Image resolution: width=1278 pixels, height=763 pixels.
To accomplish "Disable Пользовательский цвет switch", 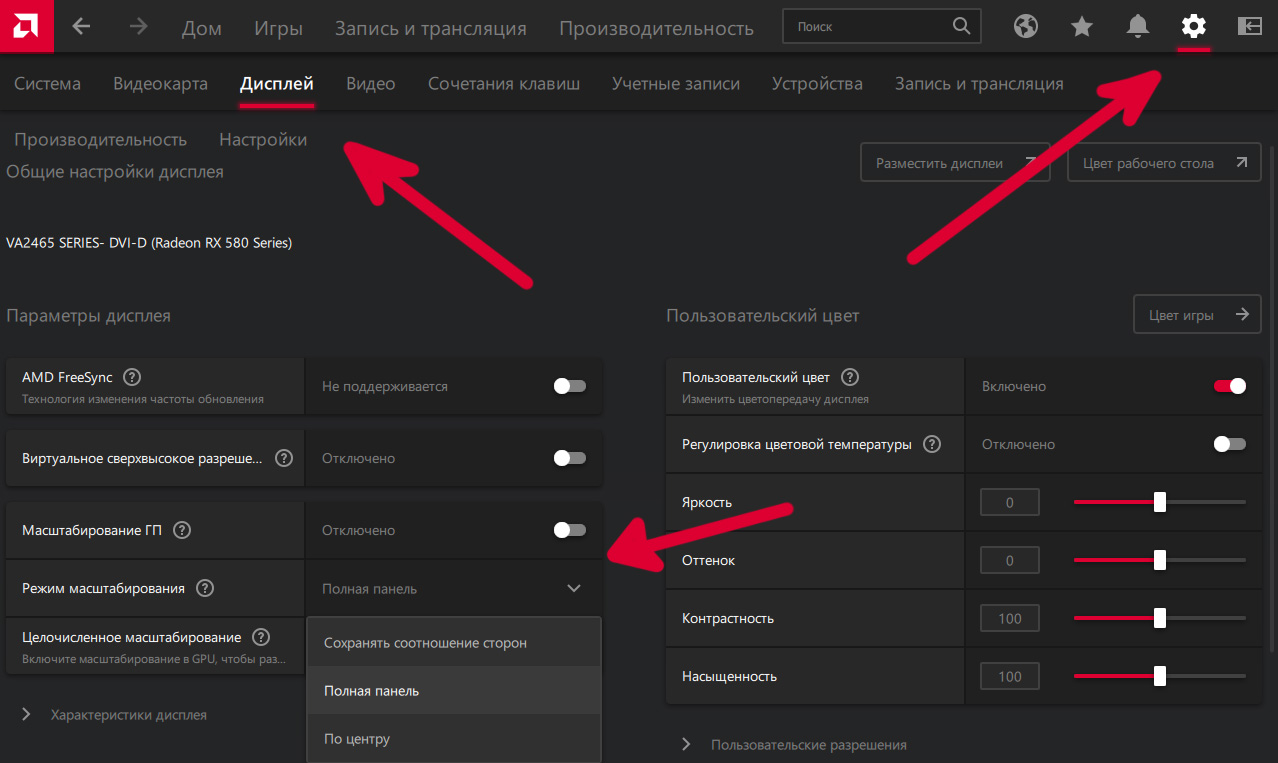I will [1230, 386].
